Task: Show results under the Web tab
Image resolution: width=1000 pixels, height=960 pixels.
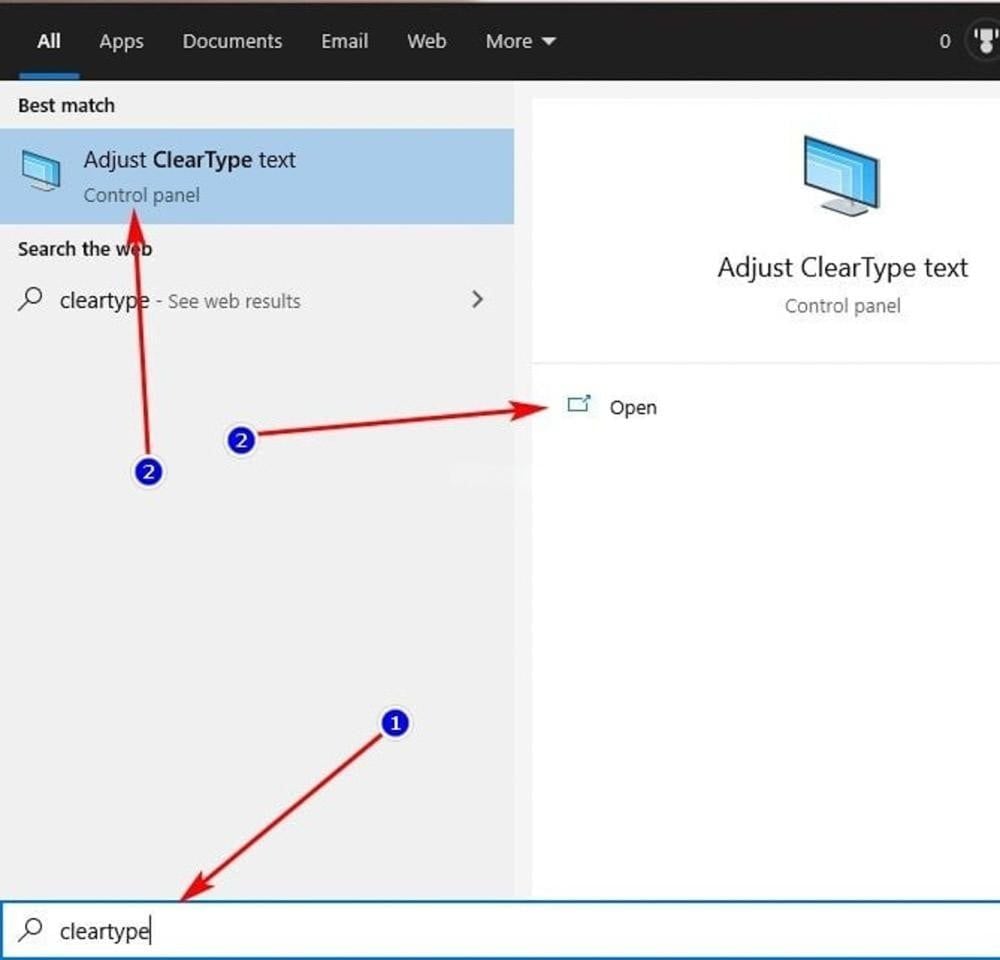Action: tap(426, 42)
